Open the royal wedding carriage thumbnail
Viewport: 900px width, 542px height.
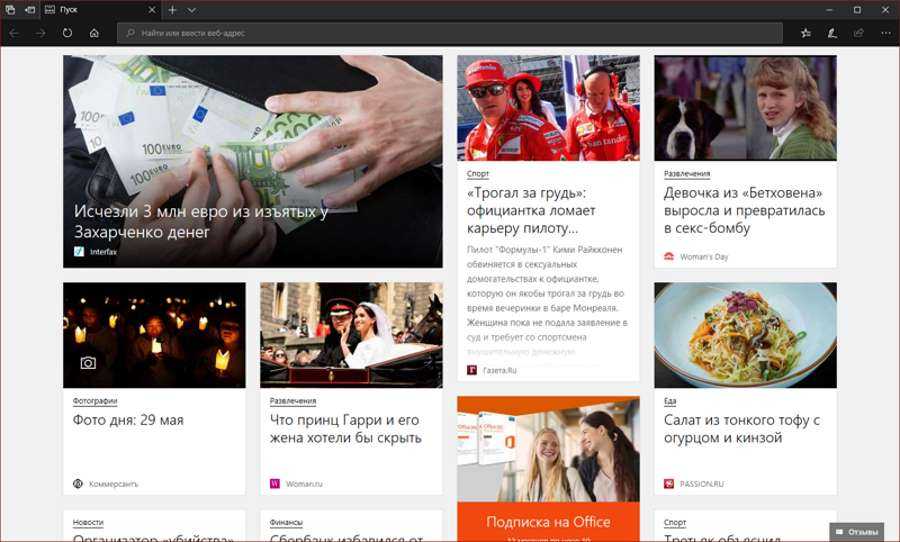351,335
